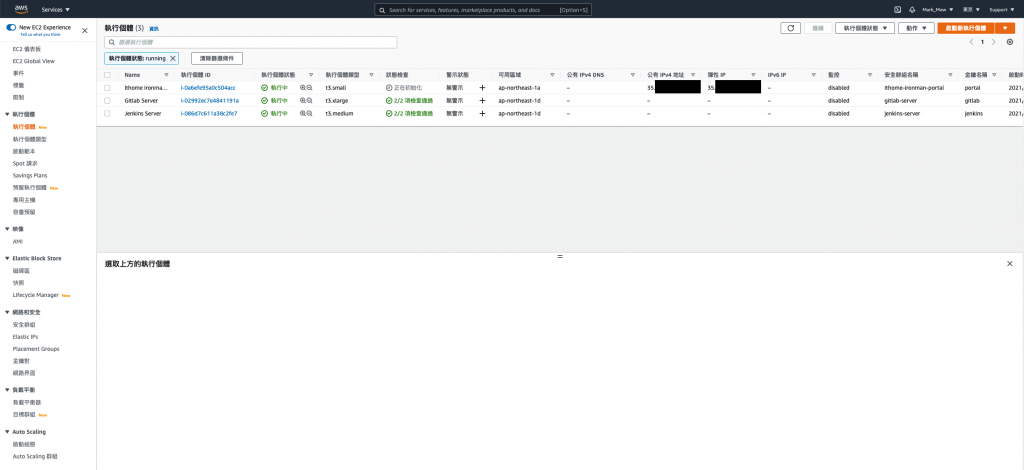Click the t3.xlarge instance type cell

coord(337,101)
